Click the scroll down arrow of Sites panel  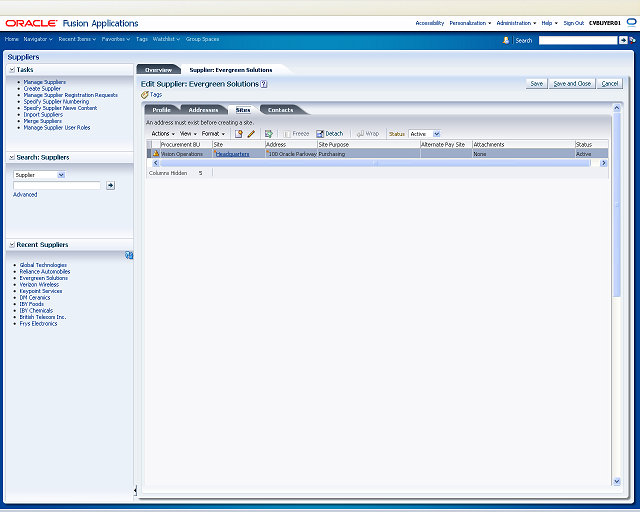tap(617, 481)
